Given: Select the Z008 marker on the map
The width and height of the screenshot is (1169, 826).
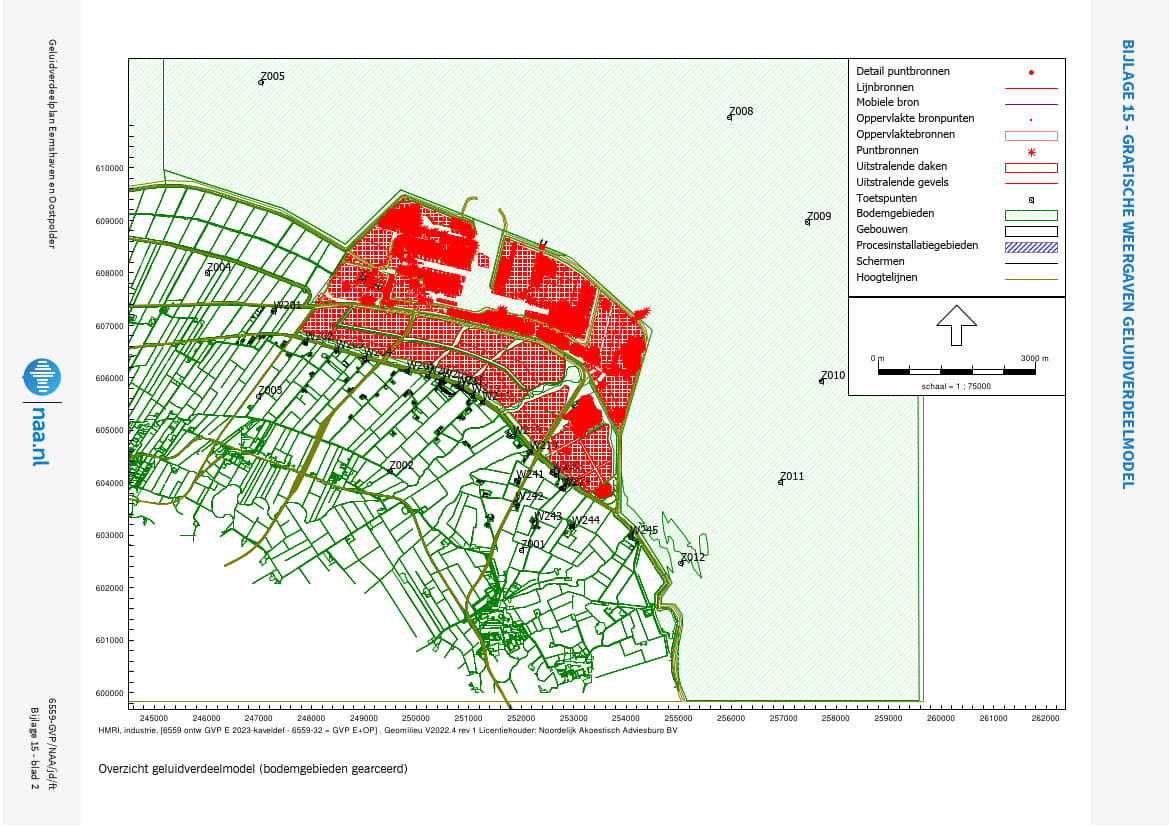Looking at the screenshot, I should [x=730, y=117].
